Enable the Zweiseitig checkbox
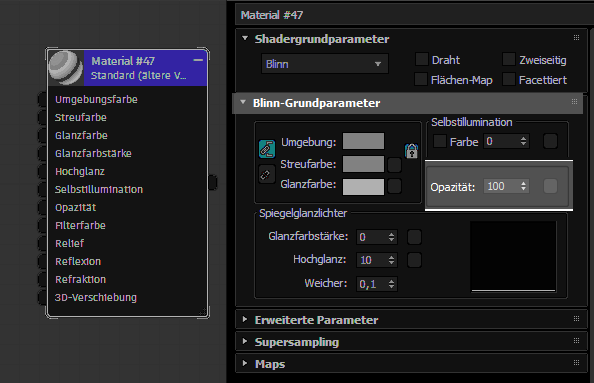The image size is (594, 383). click(x=509, y=59)
